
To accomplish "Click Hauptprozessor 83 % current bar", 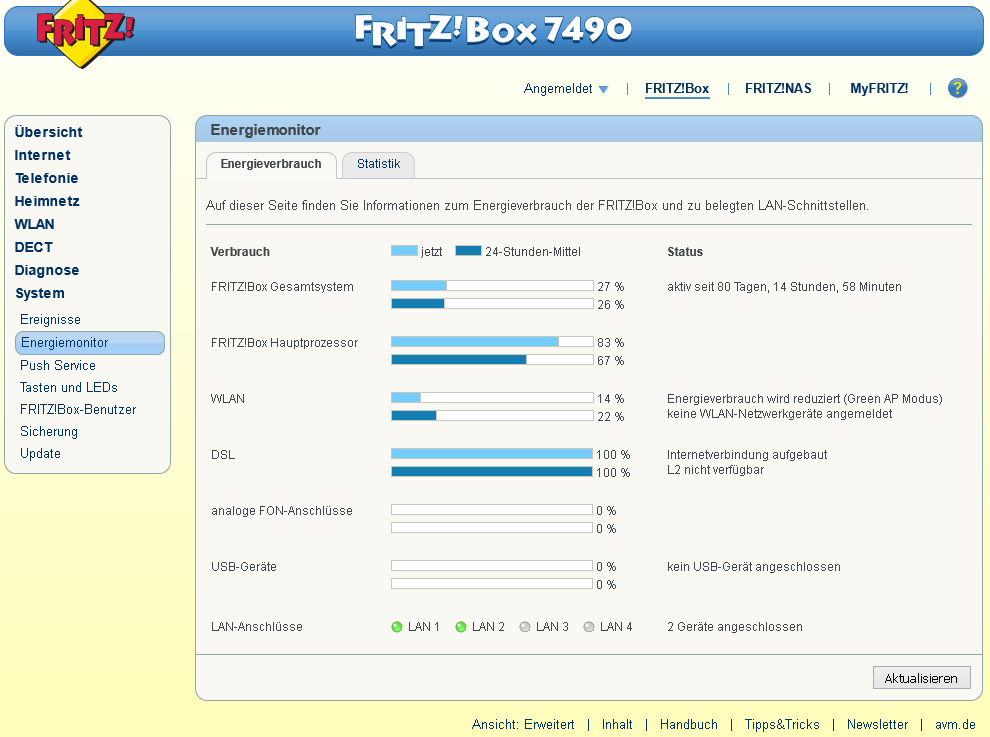I will tap(492, 342).
